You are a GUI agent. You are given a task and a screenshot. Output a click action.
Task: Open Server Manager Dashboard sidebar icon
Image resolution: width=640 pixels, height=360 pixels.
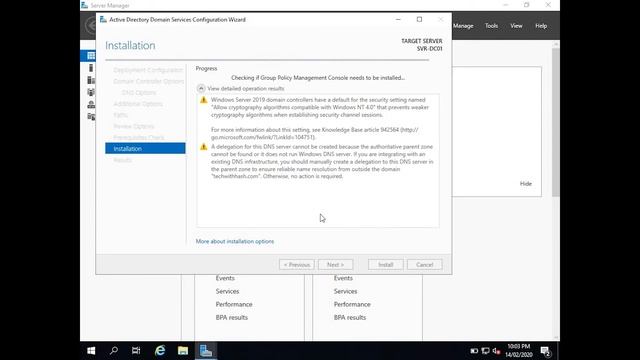tap(91, 56)
